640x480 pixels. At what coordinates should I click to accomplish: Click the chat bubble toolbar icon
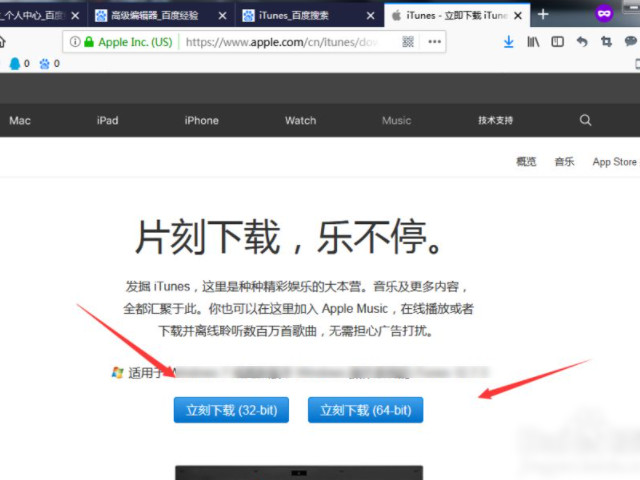click(631, 42)
